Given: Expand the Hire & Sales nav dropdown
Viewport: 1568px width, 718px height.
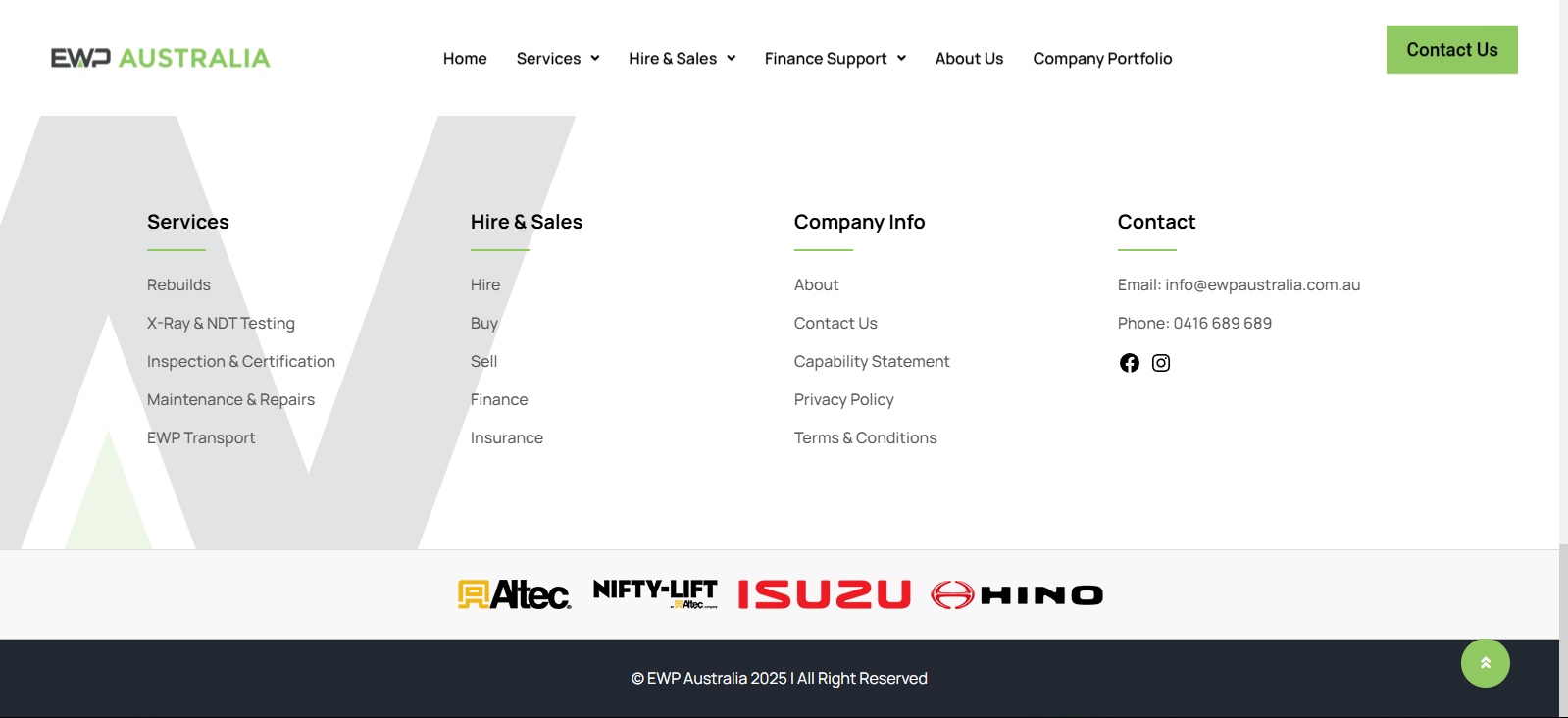Looking at the screenshot, I should point(682,59).
